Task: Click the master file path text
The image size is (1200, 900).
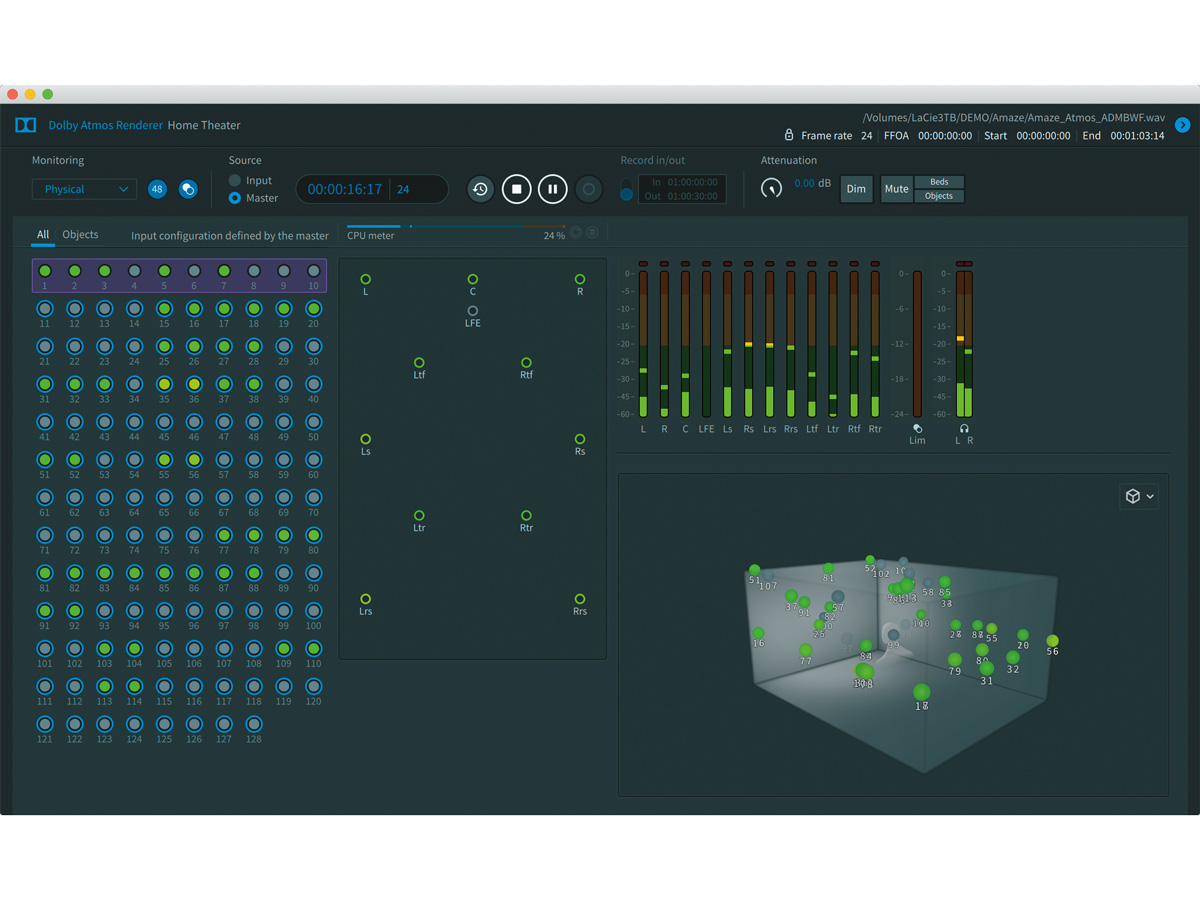Action: pos(1013,117)
